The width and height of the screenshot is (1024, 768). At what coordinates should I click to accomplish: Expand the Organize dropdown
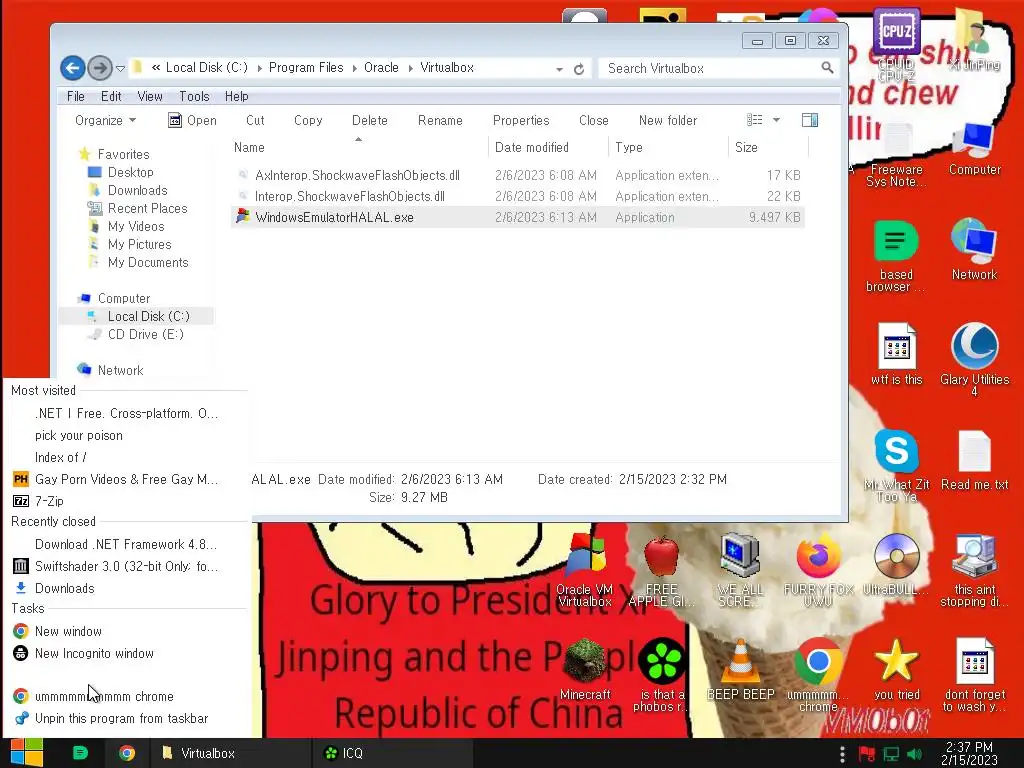tap(105, 120)
